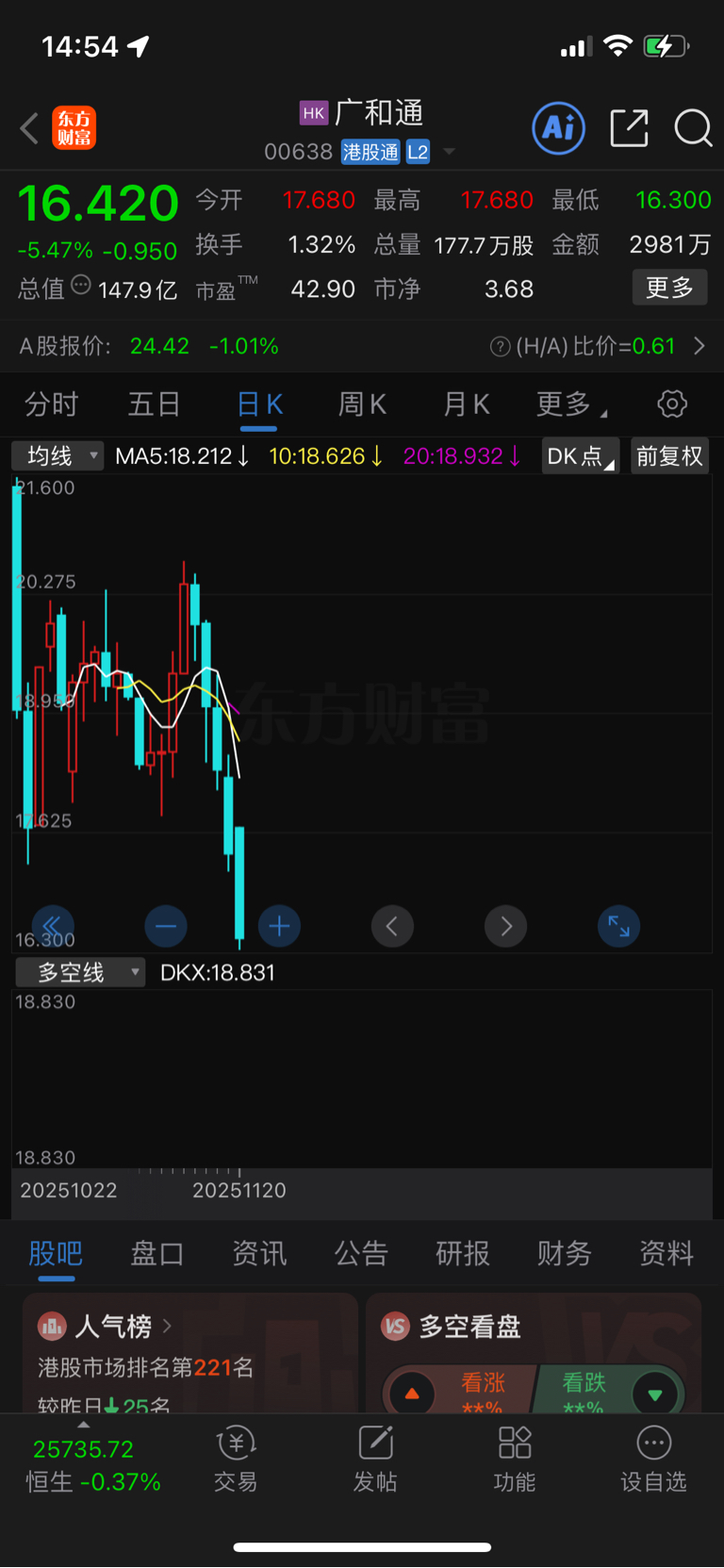
Task: Tap the A股报价 24.42 price
Action: pos(159,346)
